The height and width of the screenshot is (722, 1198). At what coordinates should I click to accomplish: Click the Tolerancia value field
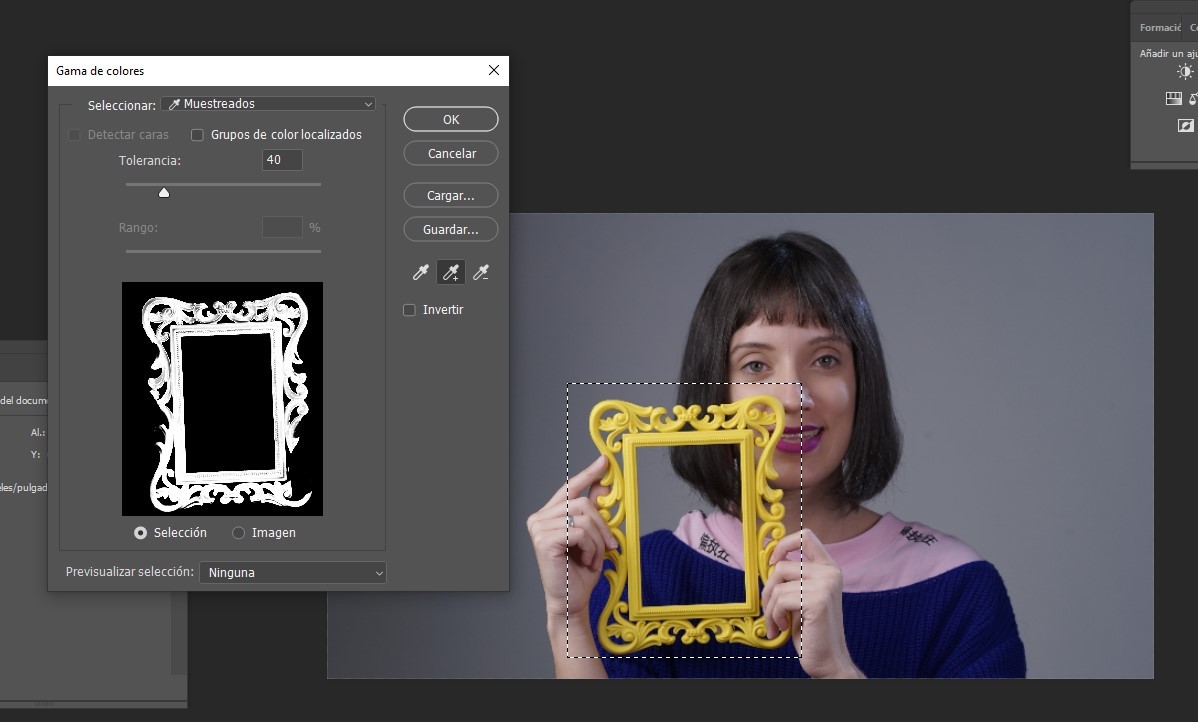coord(282,160)
